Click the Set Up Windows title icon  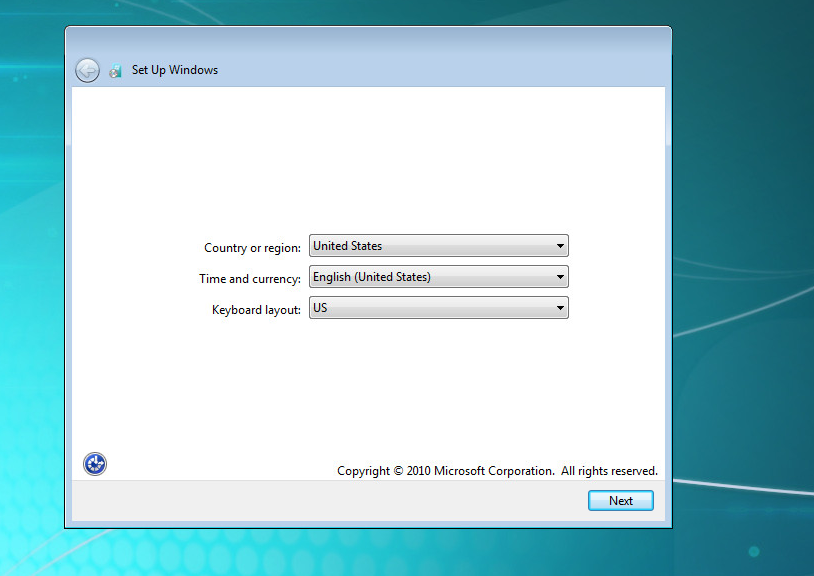pos(115,71)
